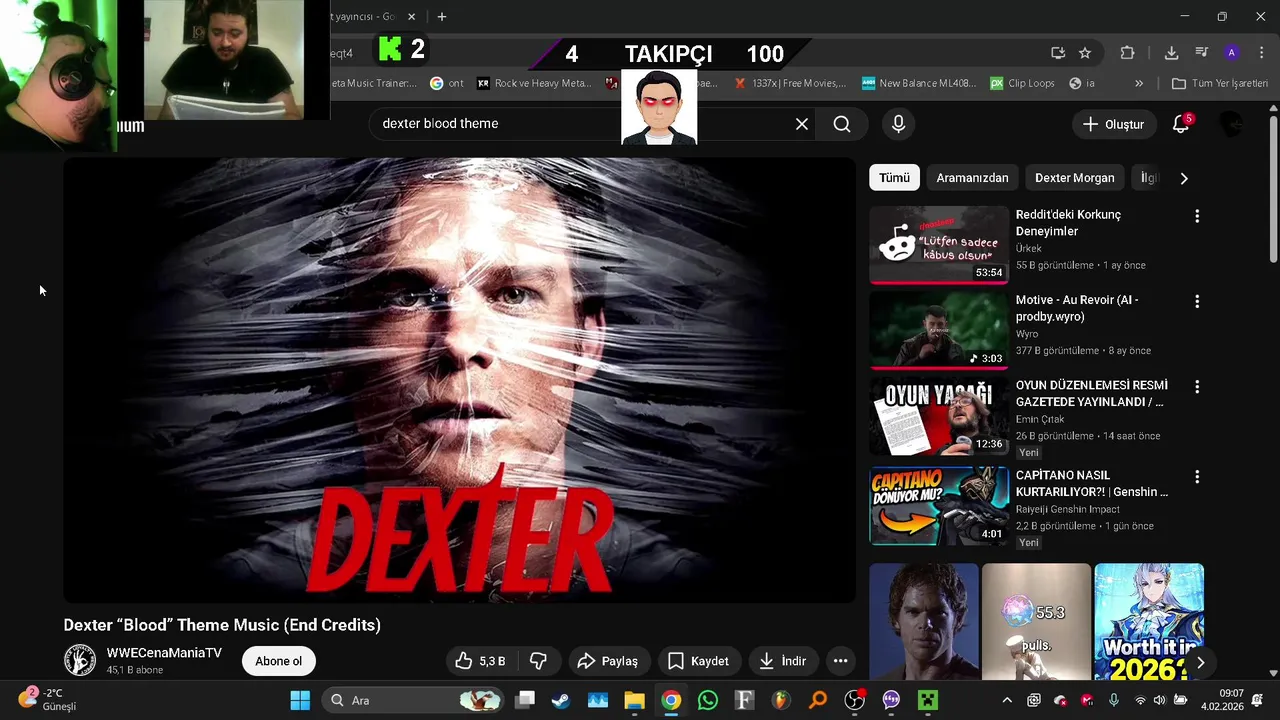Open Steam from taskbar
The height and width of the screenshot is (720, 1280).
(561, 700)
